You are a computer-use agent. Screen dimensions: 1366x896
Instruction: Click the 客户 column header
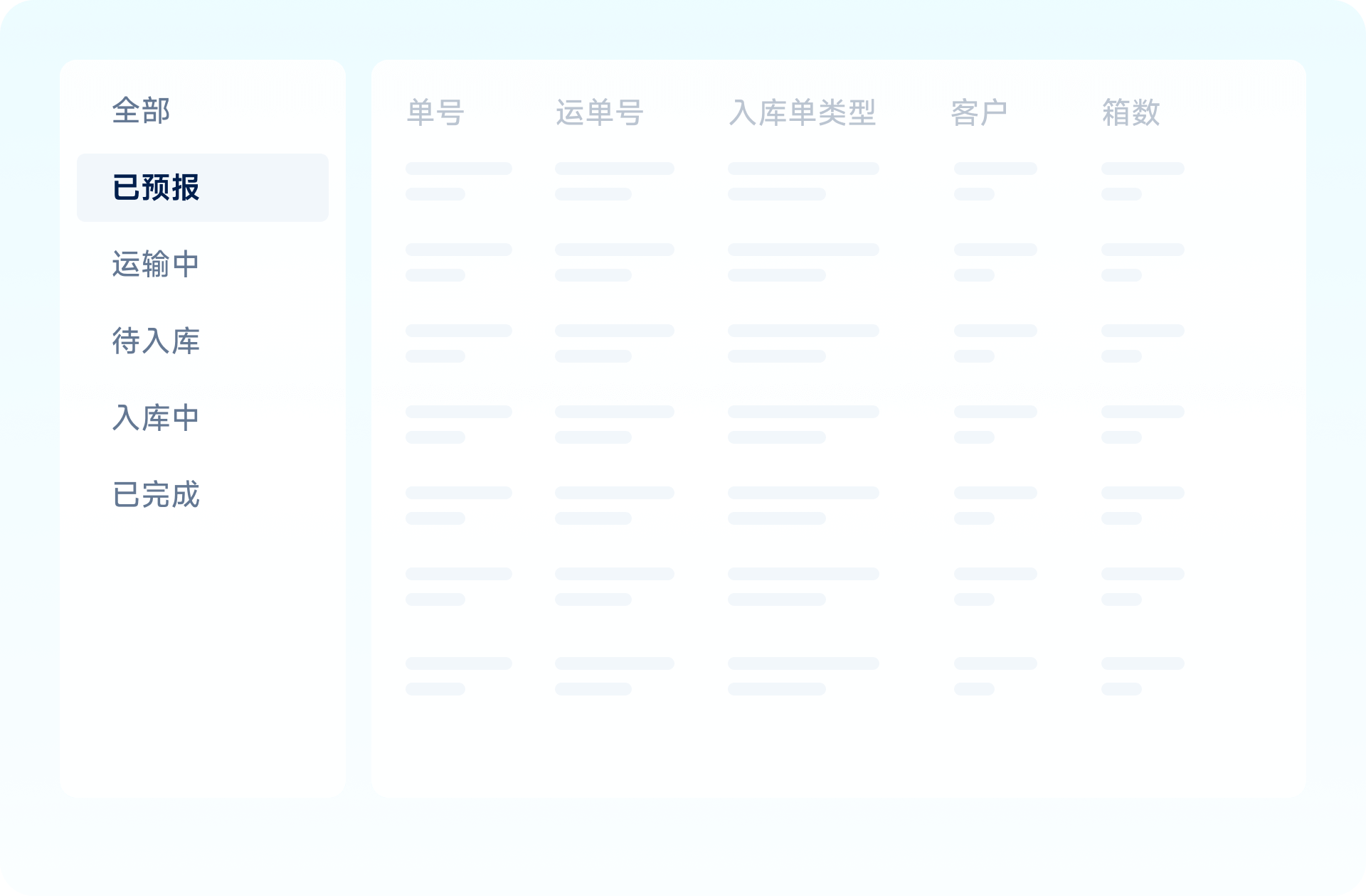tap(980, 113)
